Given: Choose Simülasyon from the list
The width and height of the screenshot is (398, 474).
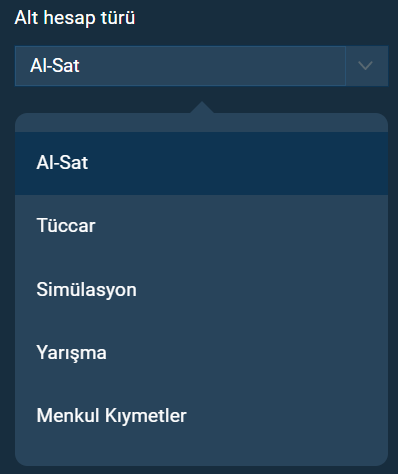Looking at the screenshot, I should tap(201, 289).
